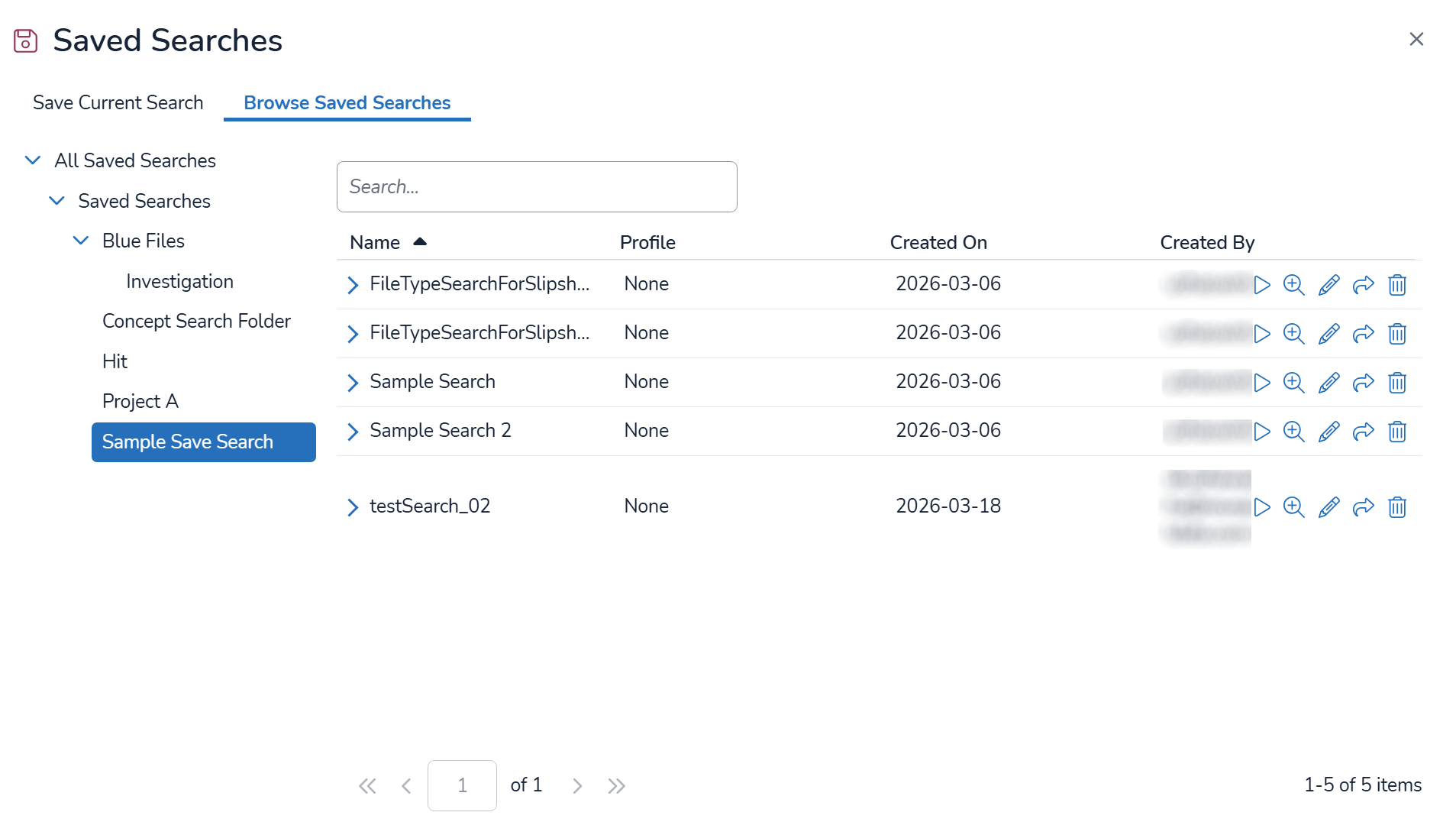Click the saved searches Search field
This screenshot has width=1456, height=838.
[536, 186]
